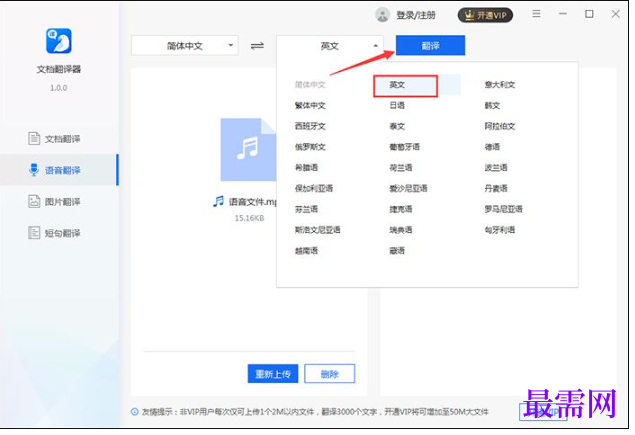Click greyed 简体中文 option in list
The width and height of the screenshot is (635, 435).
310,85
